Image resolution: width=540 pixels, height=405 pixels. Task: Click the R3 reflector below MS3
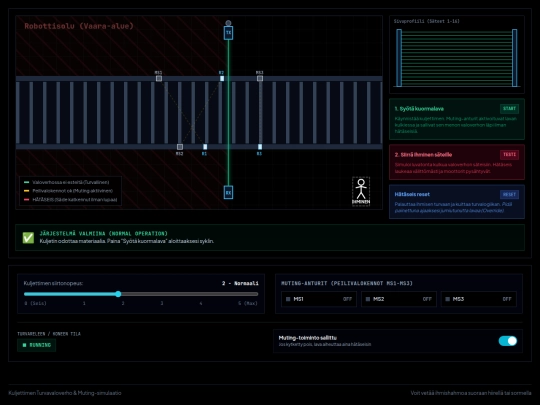(260, 147)
